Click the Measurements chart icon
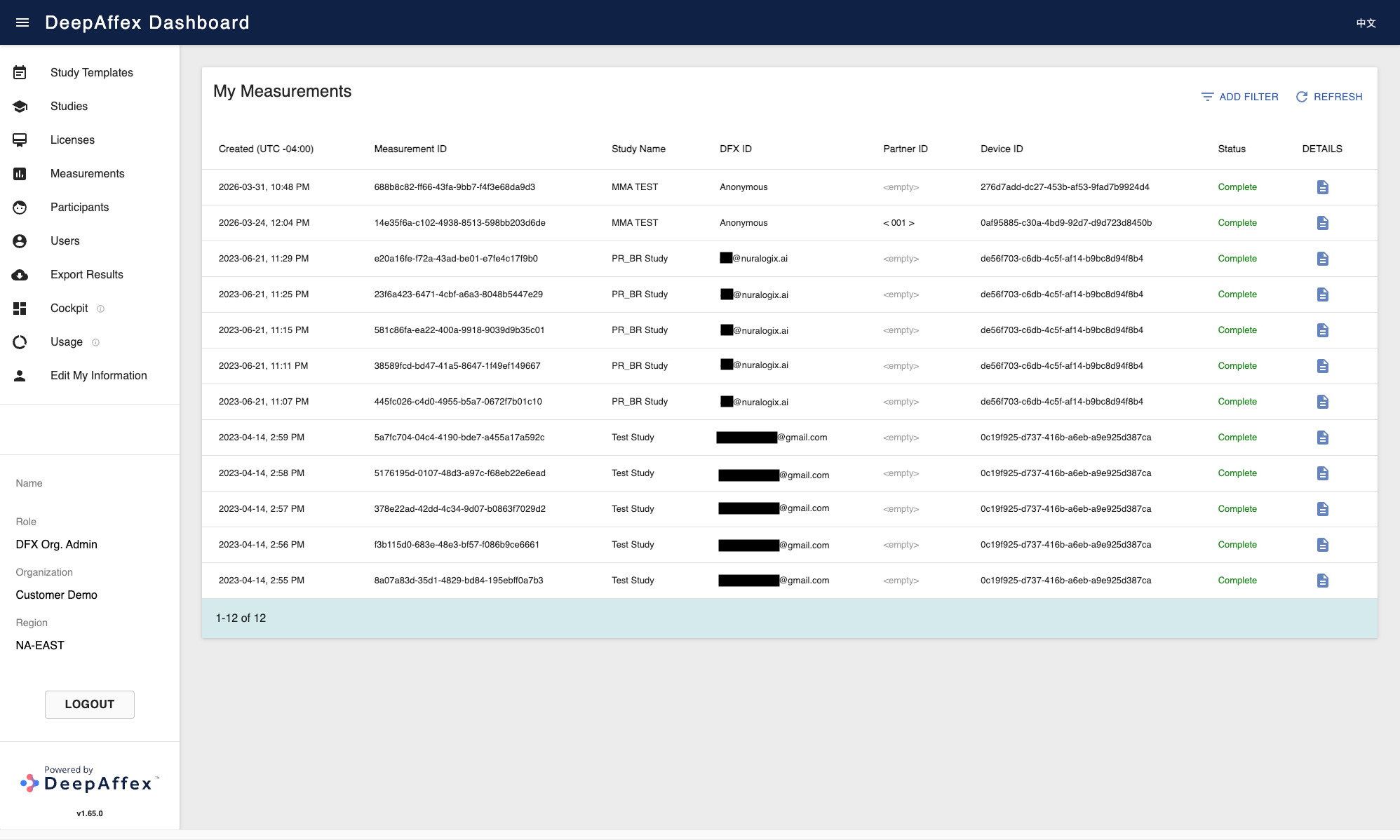Screen dimensions: 1400x840 click(20, 173)
